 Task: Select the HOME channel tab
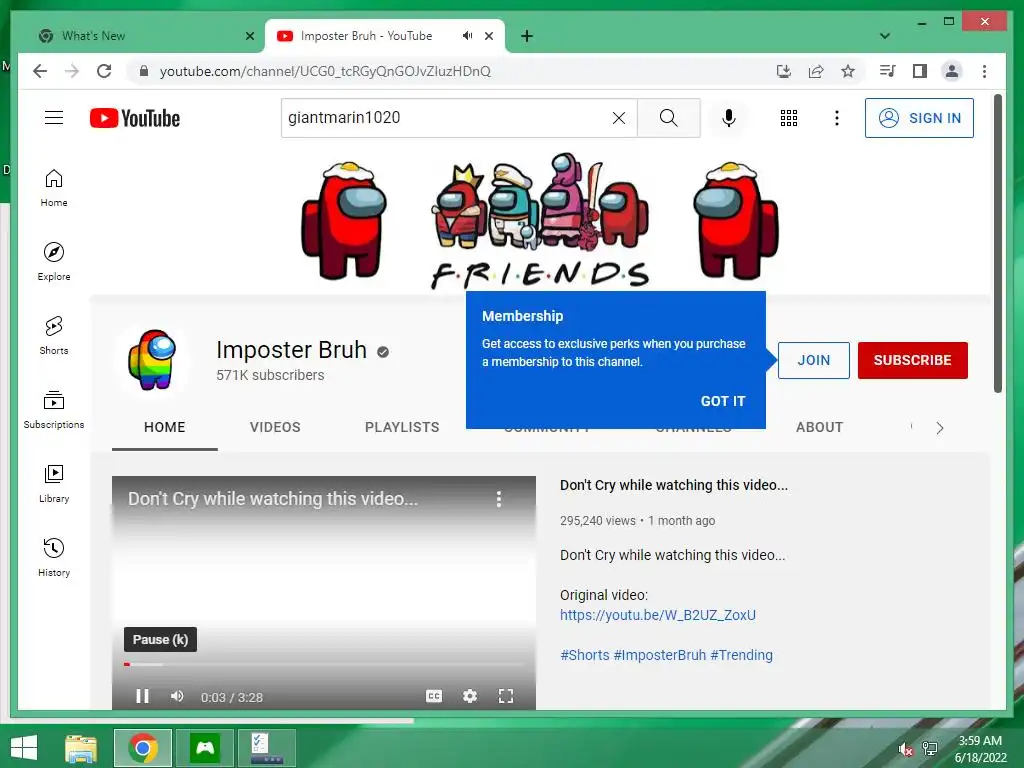click(165, 427)
